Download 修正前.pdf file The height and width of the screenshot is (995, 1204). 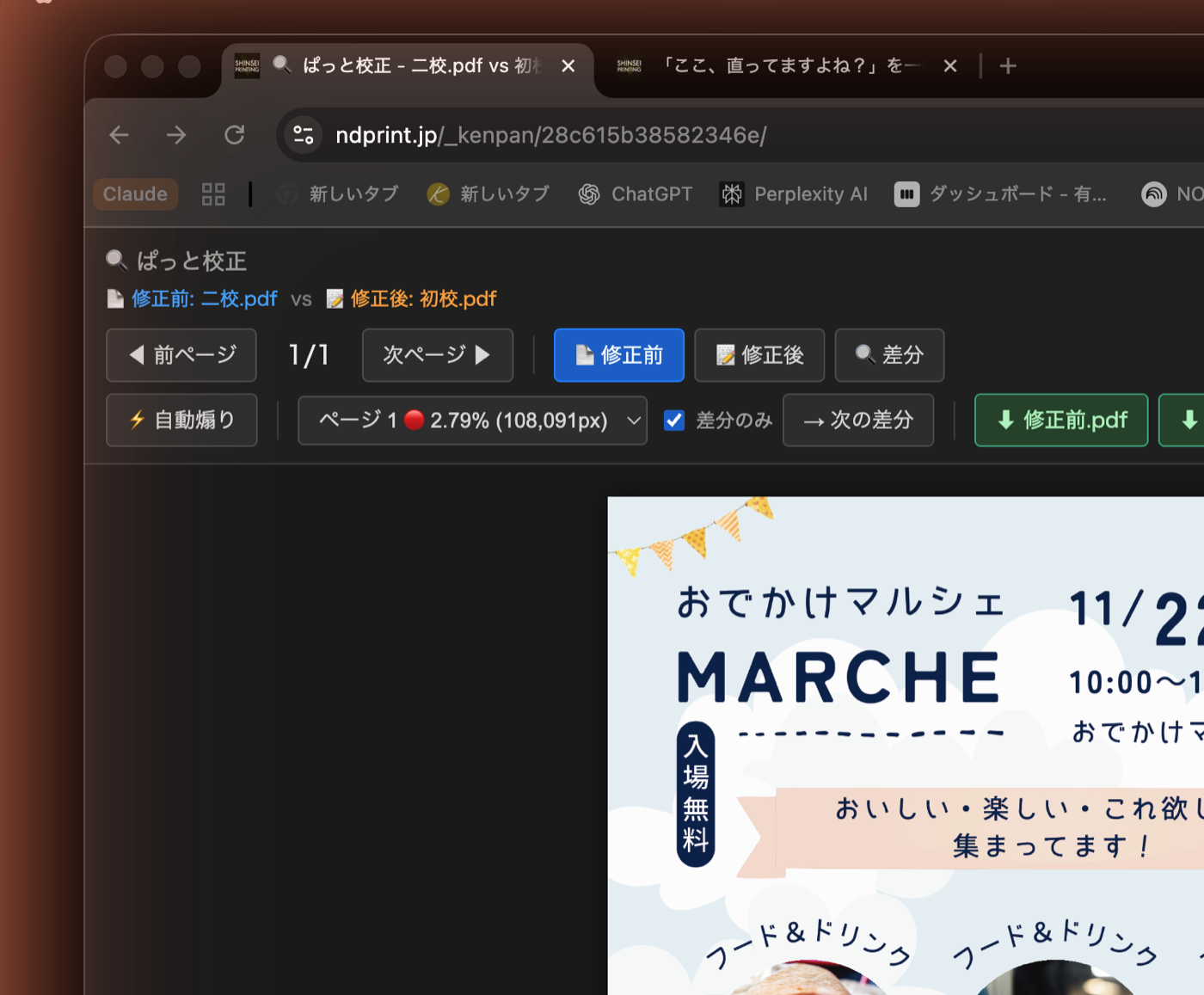point(1060,421)
